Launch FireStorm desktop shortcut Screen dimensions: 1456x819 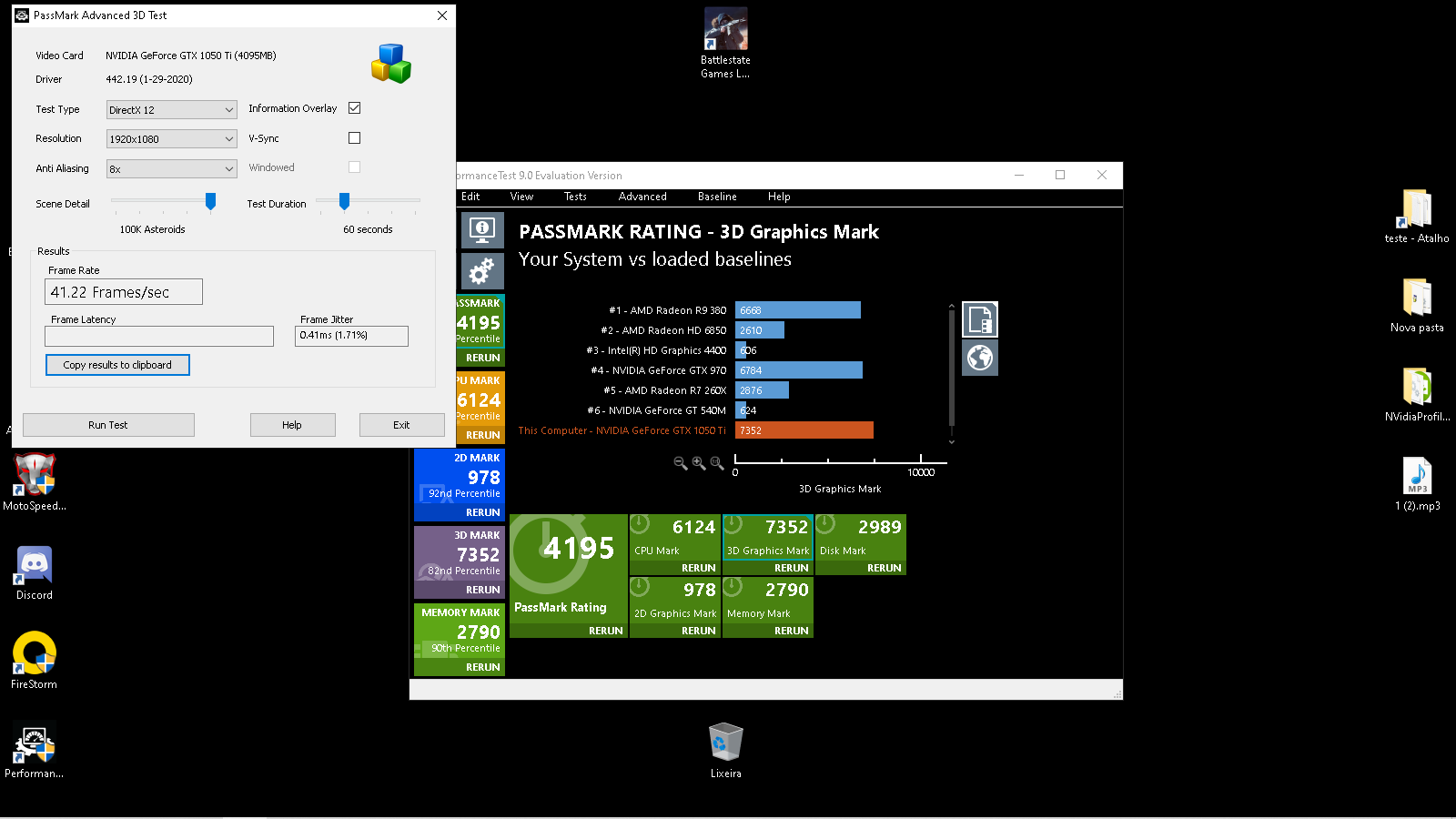click(35, 661)
